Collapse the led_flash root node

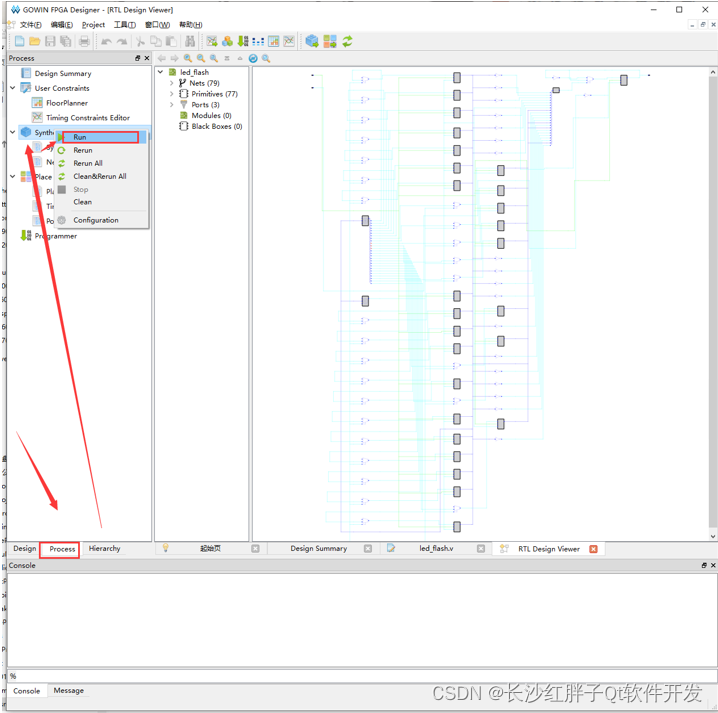161,72
